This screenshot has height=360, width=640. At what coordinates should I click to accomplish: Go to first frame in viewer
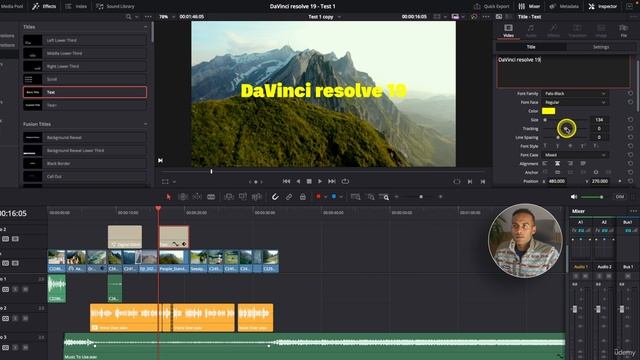287,181
